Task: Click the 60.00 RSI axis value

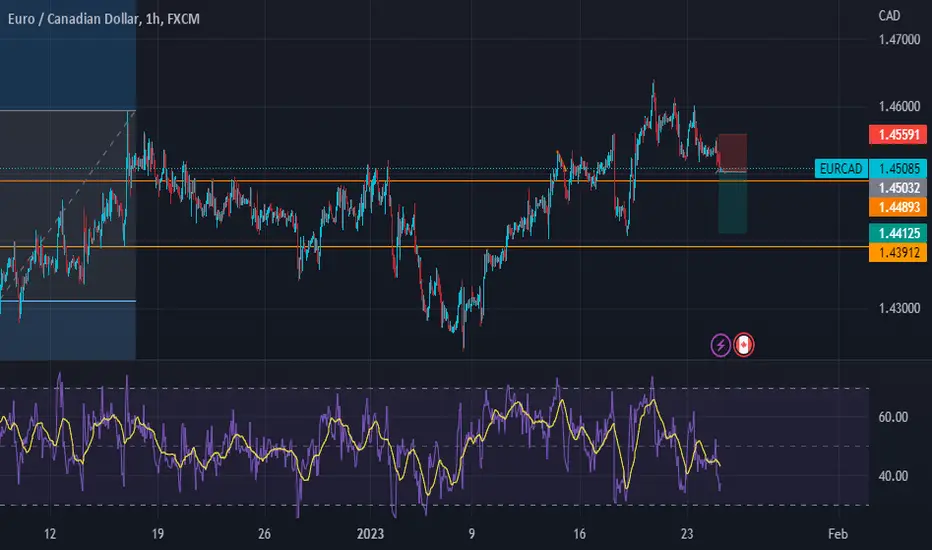Action: (x=893, y=417)
